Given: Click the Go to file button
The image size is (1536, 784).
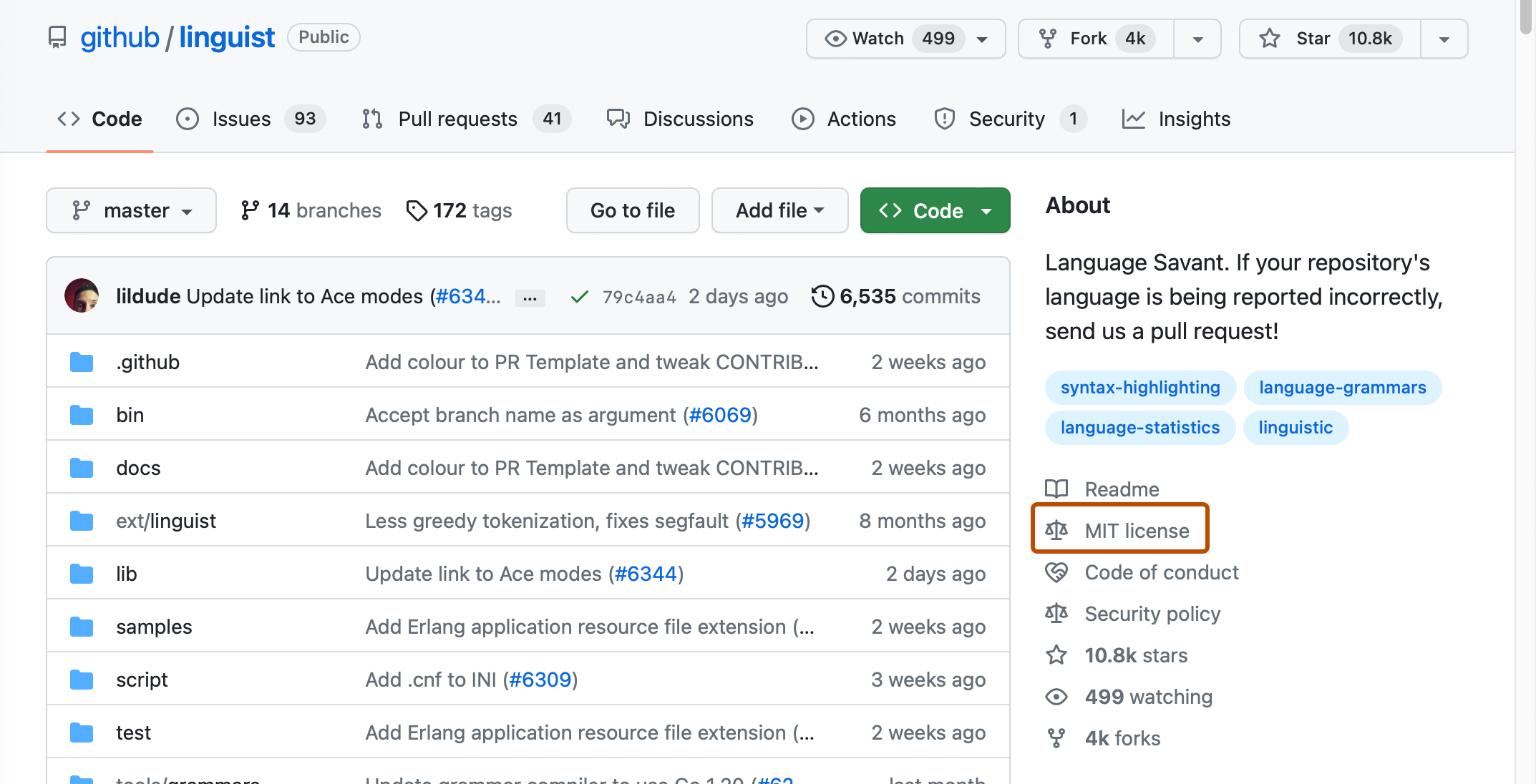Looking at the screenshot, I should (633, 210).
